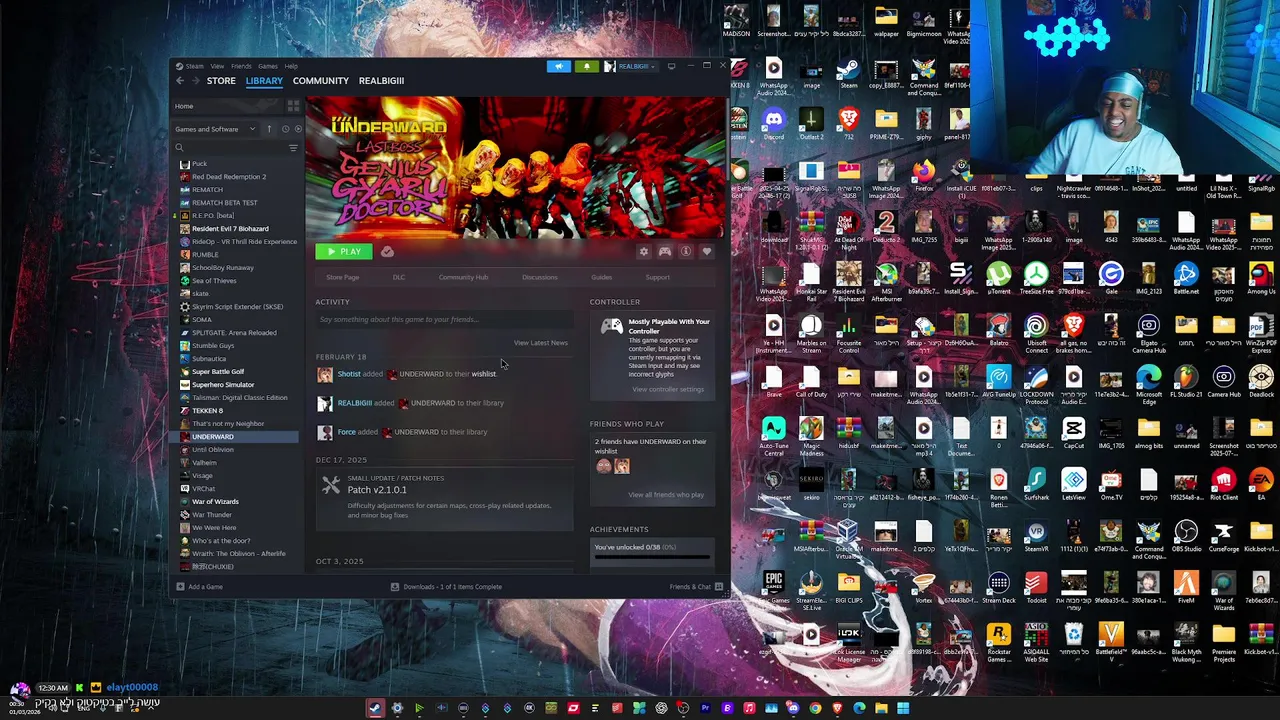This screenshot has width=1280, height=720.
Task: Click the library search magnifier icon
Action: 180,148
